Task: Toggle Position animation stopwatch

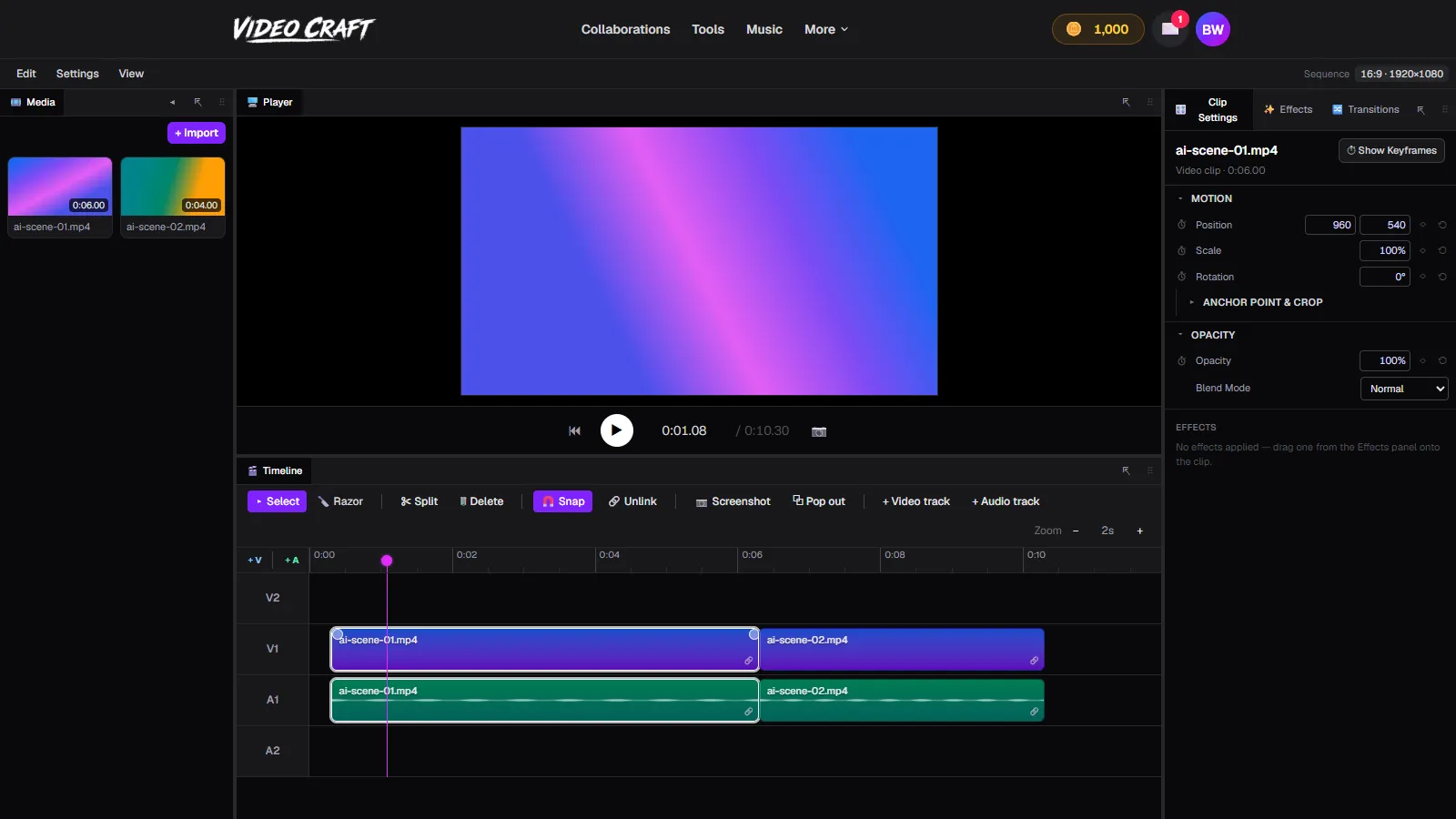Action: pyautogui.click(x=1182, y=225)
